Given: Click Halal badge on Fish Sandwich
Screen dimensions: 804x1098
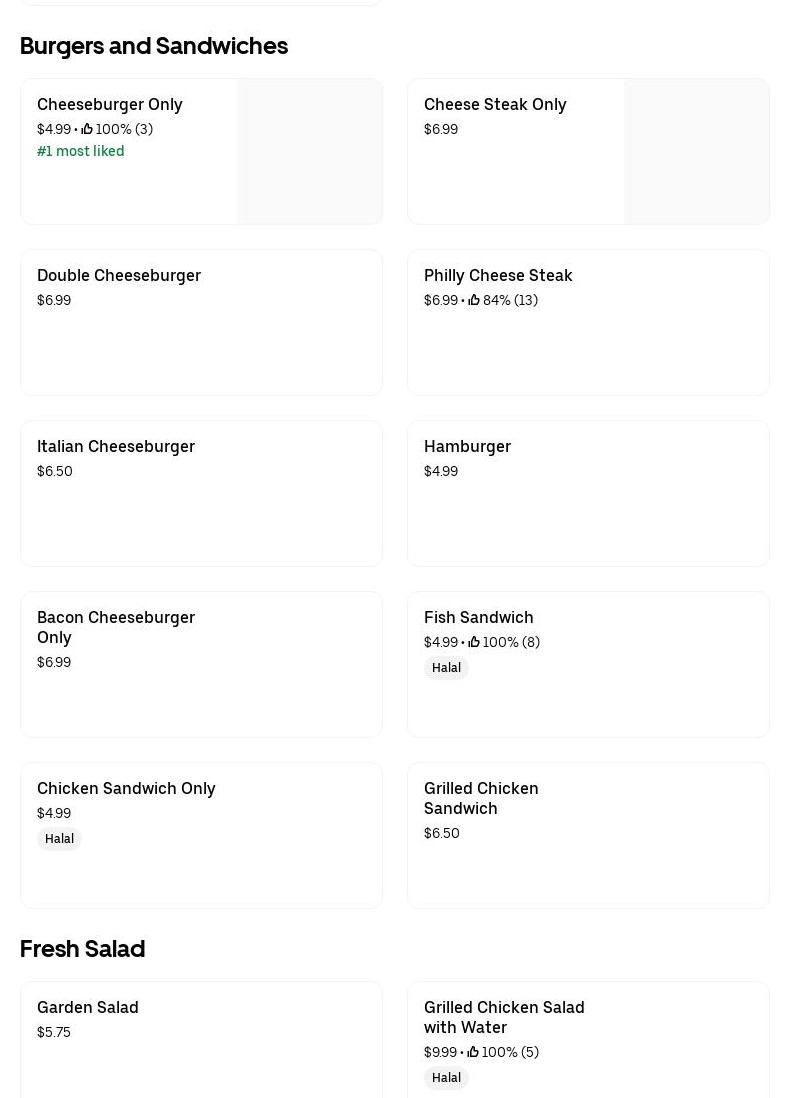Looking at the screenshot, I should 446,668.
